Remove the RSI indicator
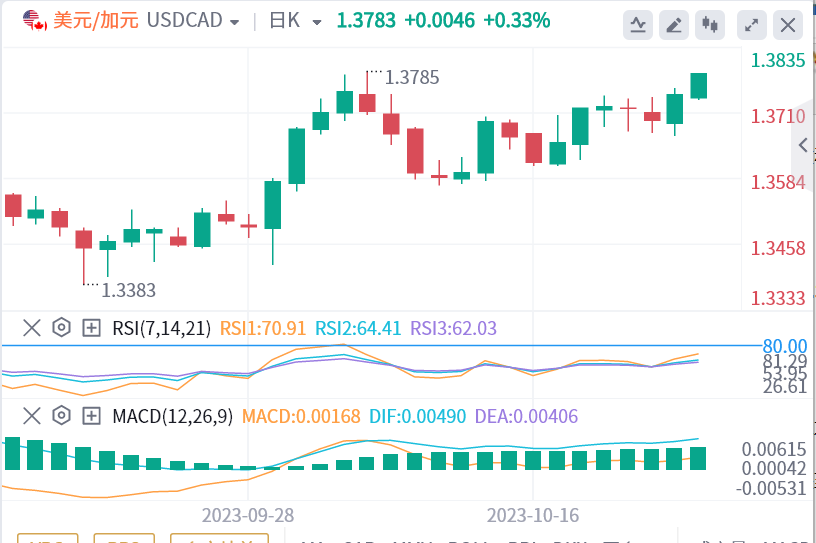Screen dimensions: 816x543 pos(32,327)
